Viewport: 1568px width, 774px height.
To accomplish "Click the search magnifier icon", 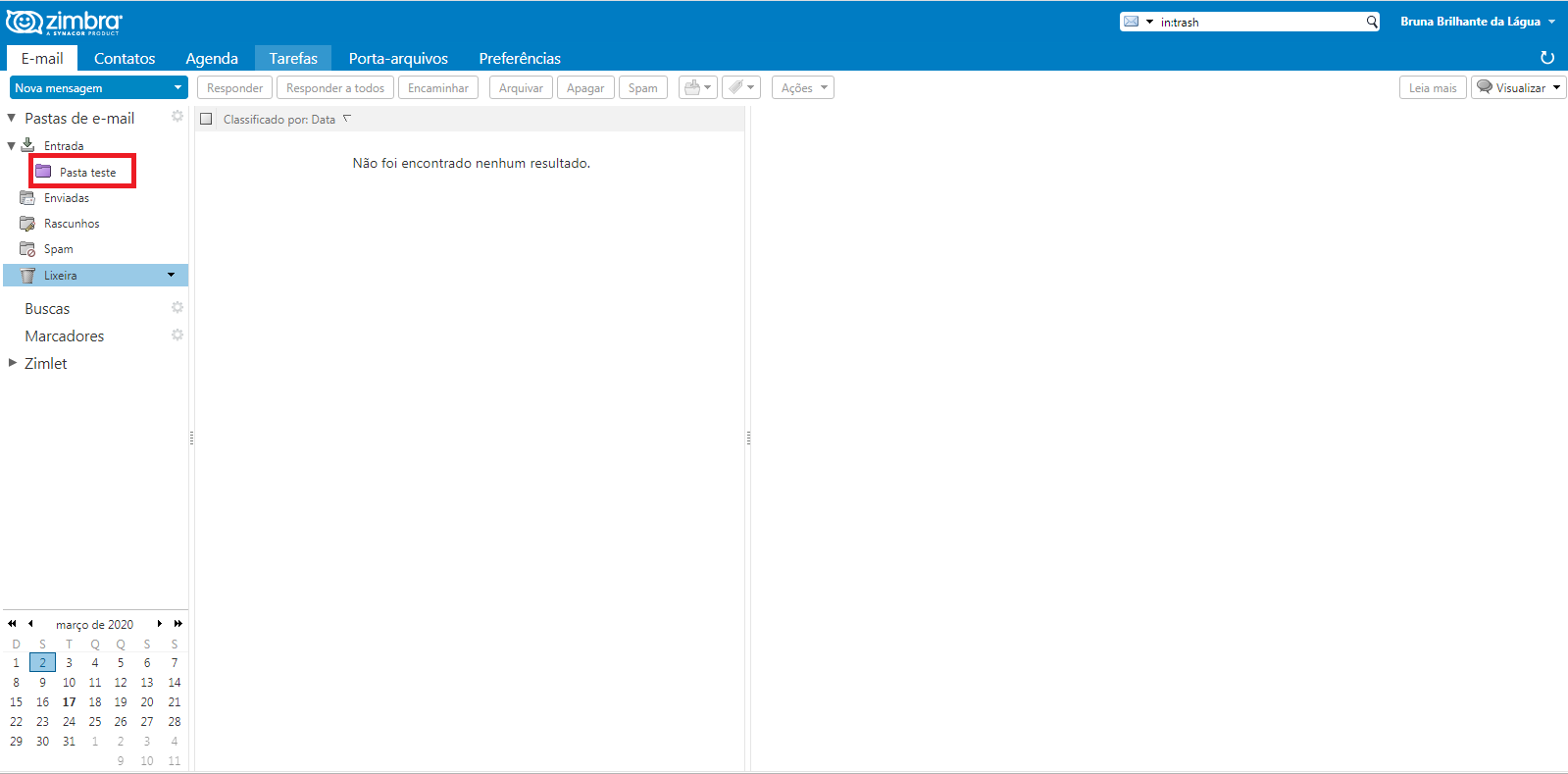I will [x=1372, y=22].
